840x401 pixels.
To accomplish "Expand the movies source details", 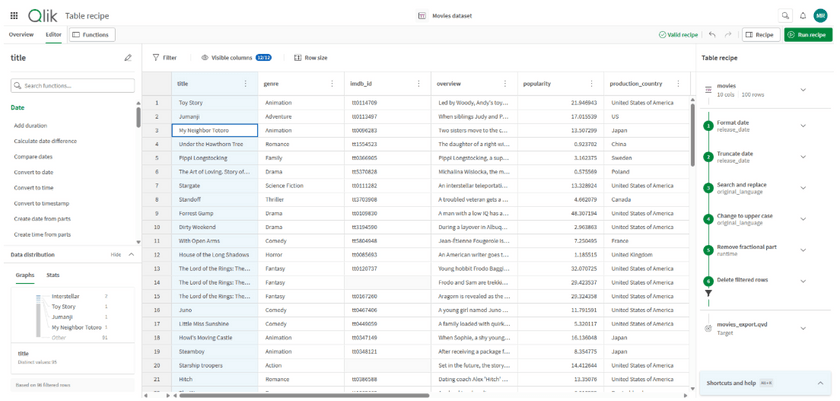I will 803,90.
